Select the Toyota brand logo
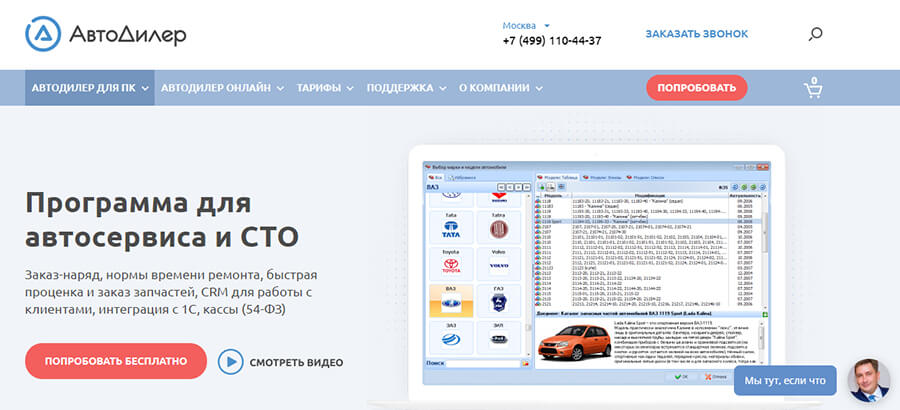 coord(449,266)
